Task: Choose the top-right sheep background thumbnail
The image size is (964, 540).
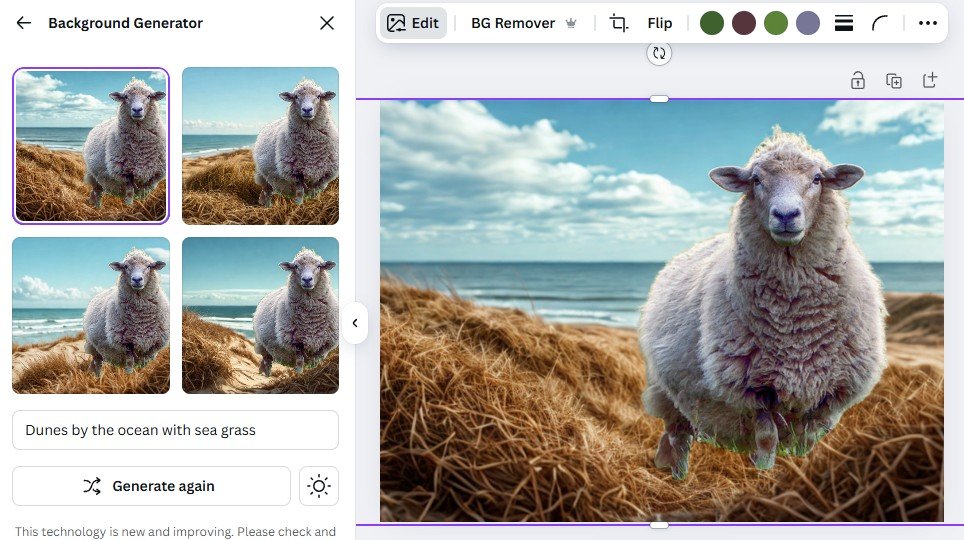Action: coord(260,146)
